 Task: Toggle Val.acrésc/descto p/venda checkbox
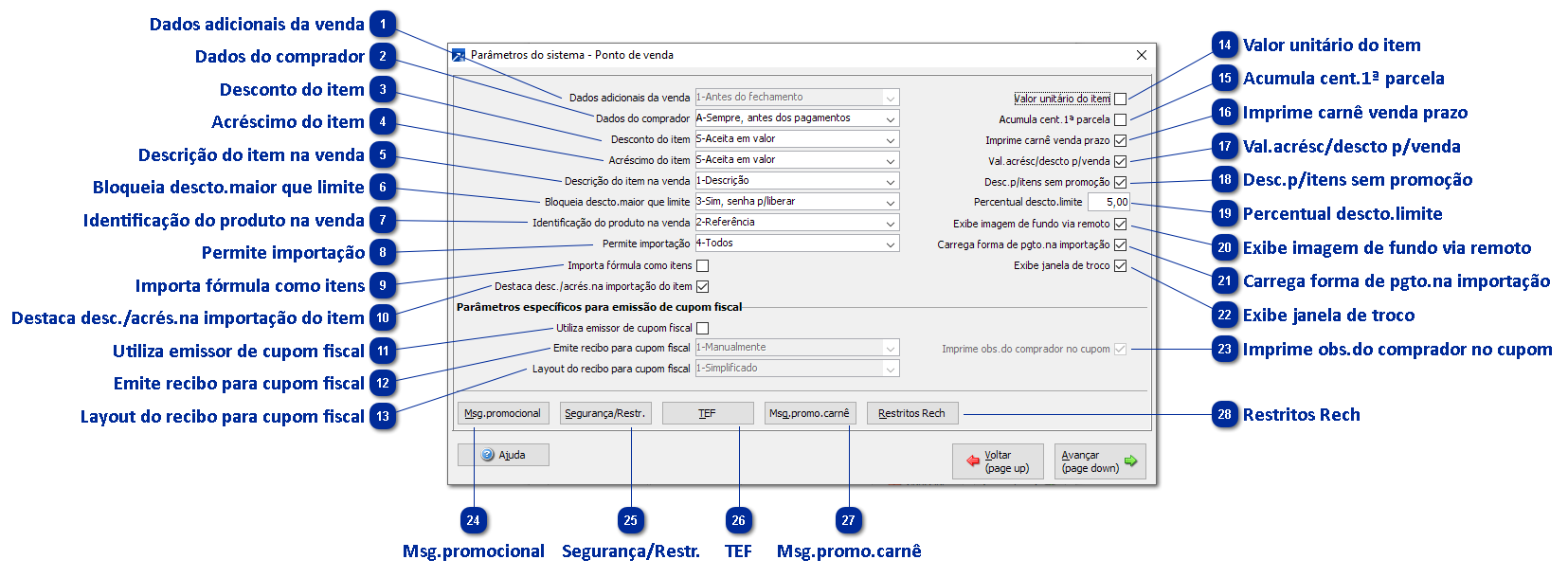[x=1121, y=161]
